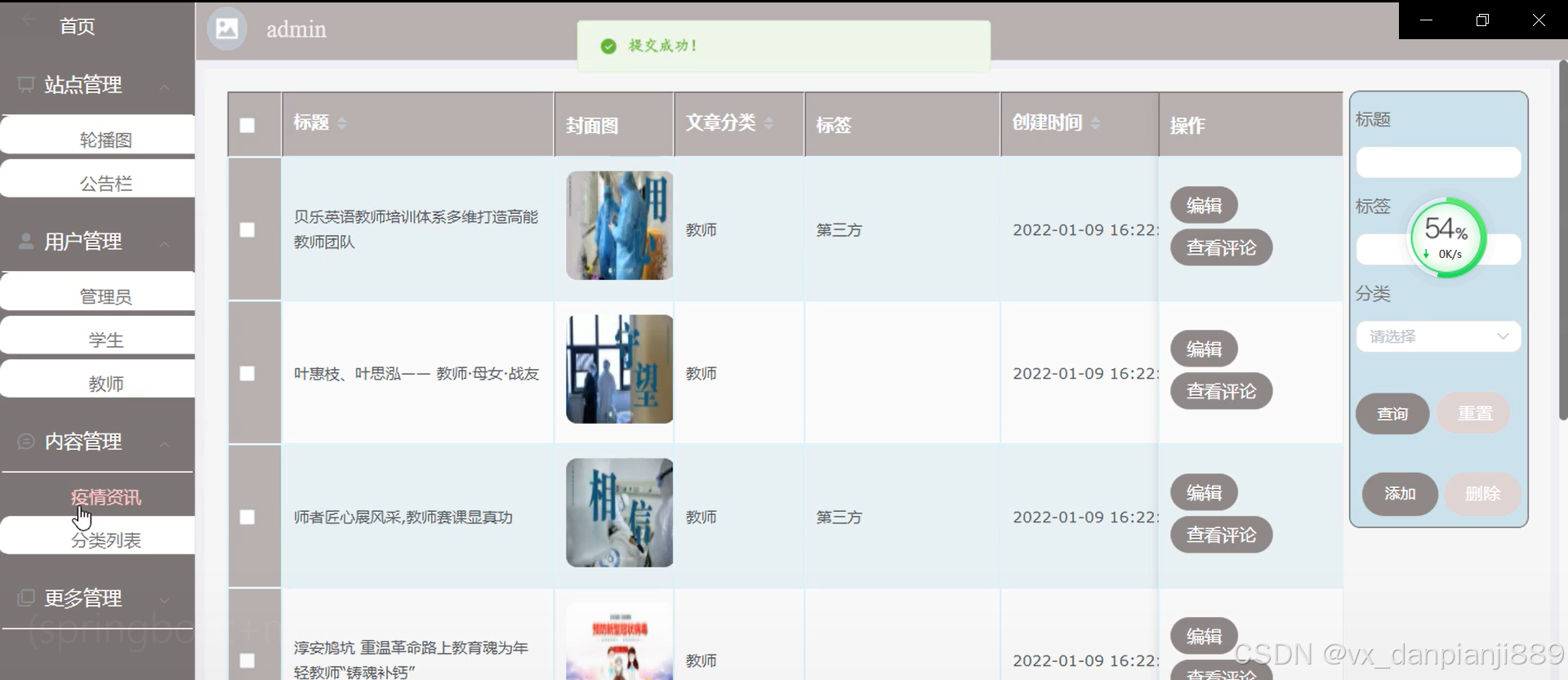Click the 内容管理 chat bubble icon
The width and height of the screenshot is (1568, 680).
[26, 441]
